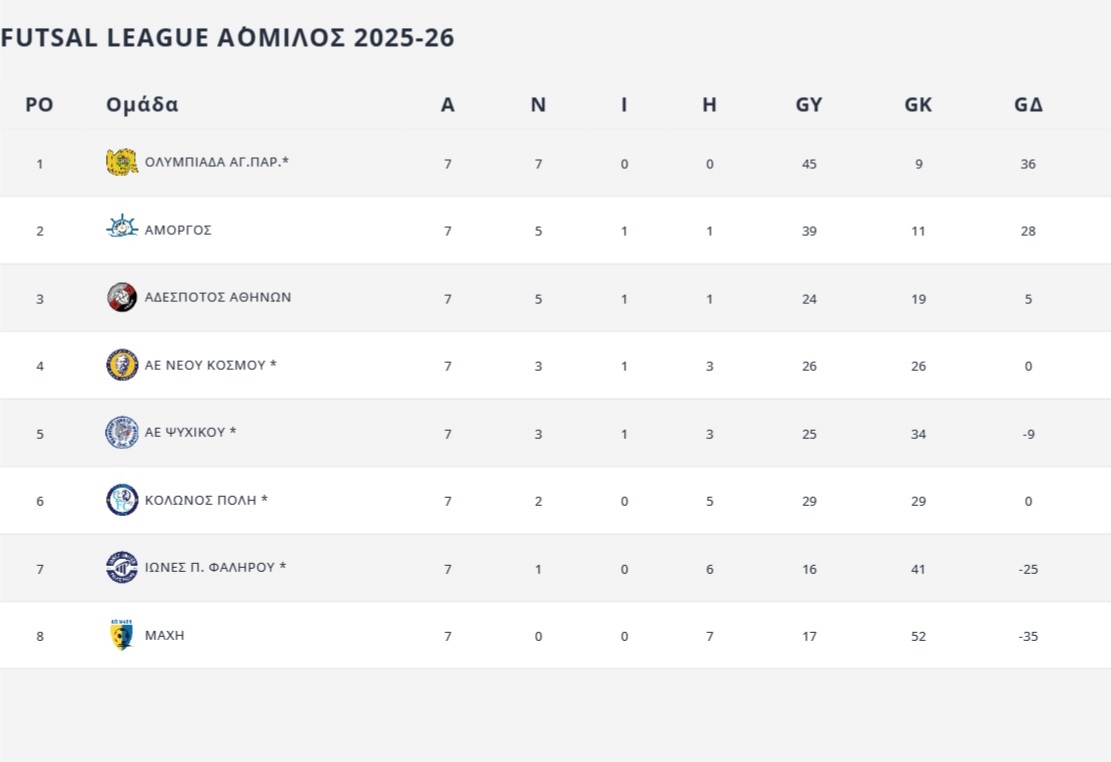Open the ΑΜΟΡΓΟΣ team name link
The image size is (1111, 762).
[x=178, y=230]
